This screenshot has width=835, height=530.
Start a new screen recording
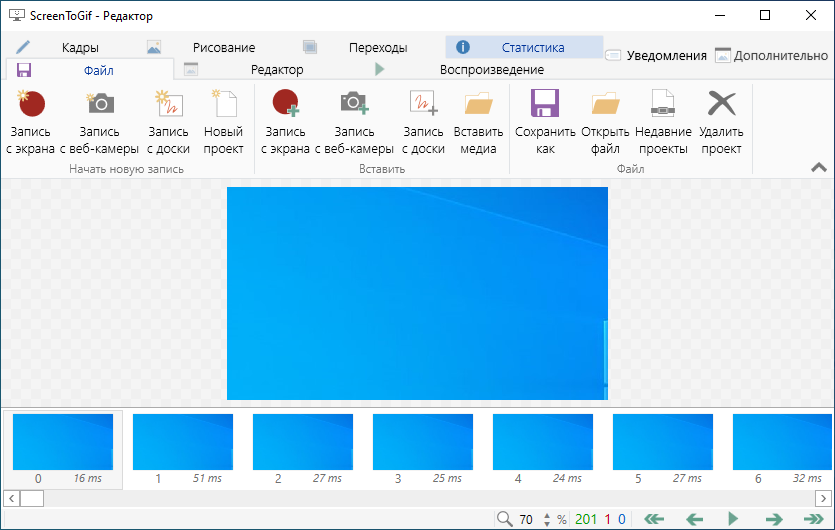[30, 123]
